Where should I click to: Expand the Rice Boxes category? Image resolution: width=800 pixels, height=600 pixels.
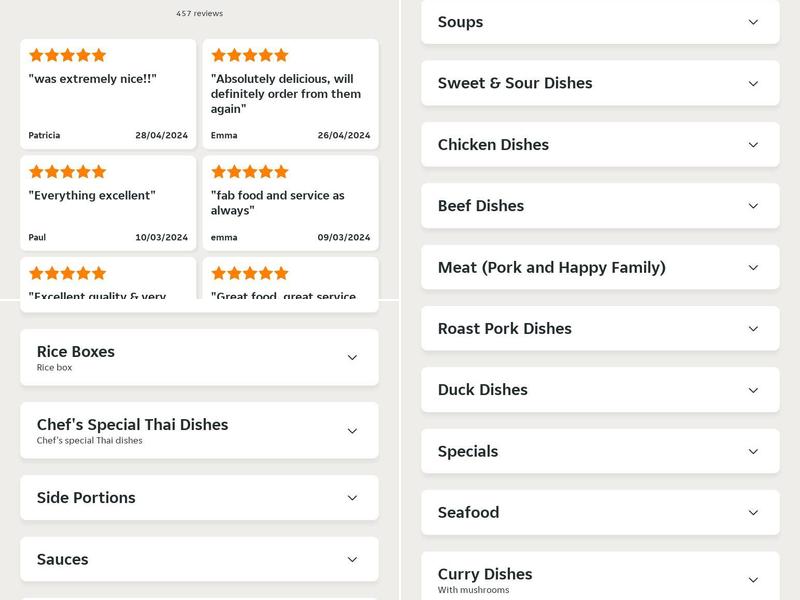pos(199,357)
